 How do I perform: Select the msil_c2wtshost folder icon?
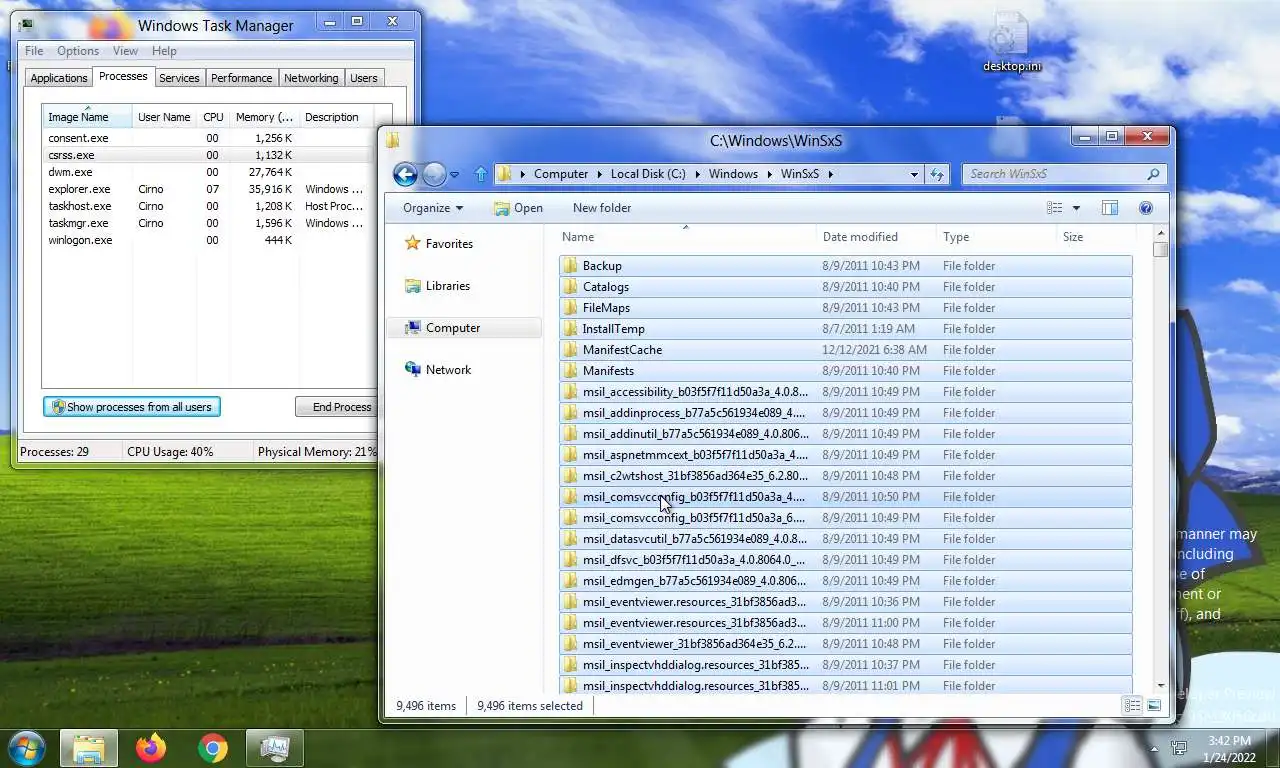(570, 476)
